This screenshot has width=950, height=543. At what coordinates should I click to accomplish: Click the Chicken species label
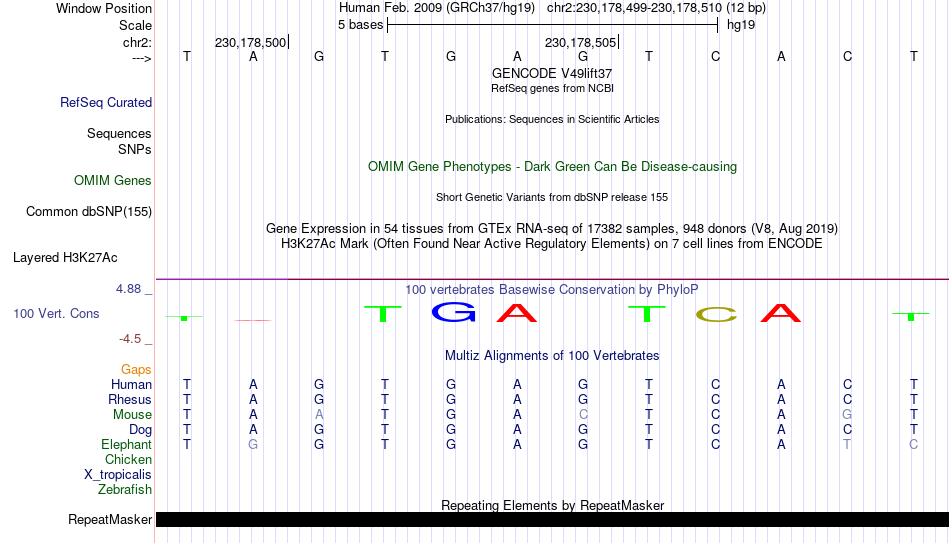[x=128, y=459]
